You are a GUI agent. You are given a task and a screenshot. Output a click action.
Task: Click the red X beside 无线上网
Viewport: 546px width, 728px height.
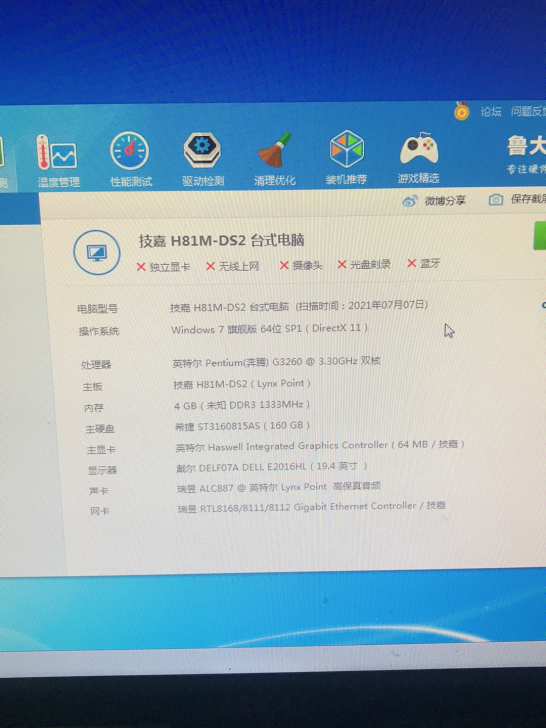click(210, 266)
